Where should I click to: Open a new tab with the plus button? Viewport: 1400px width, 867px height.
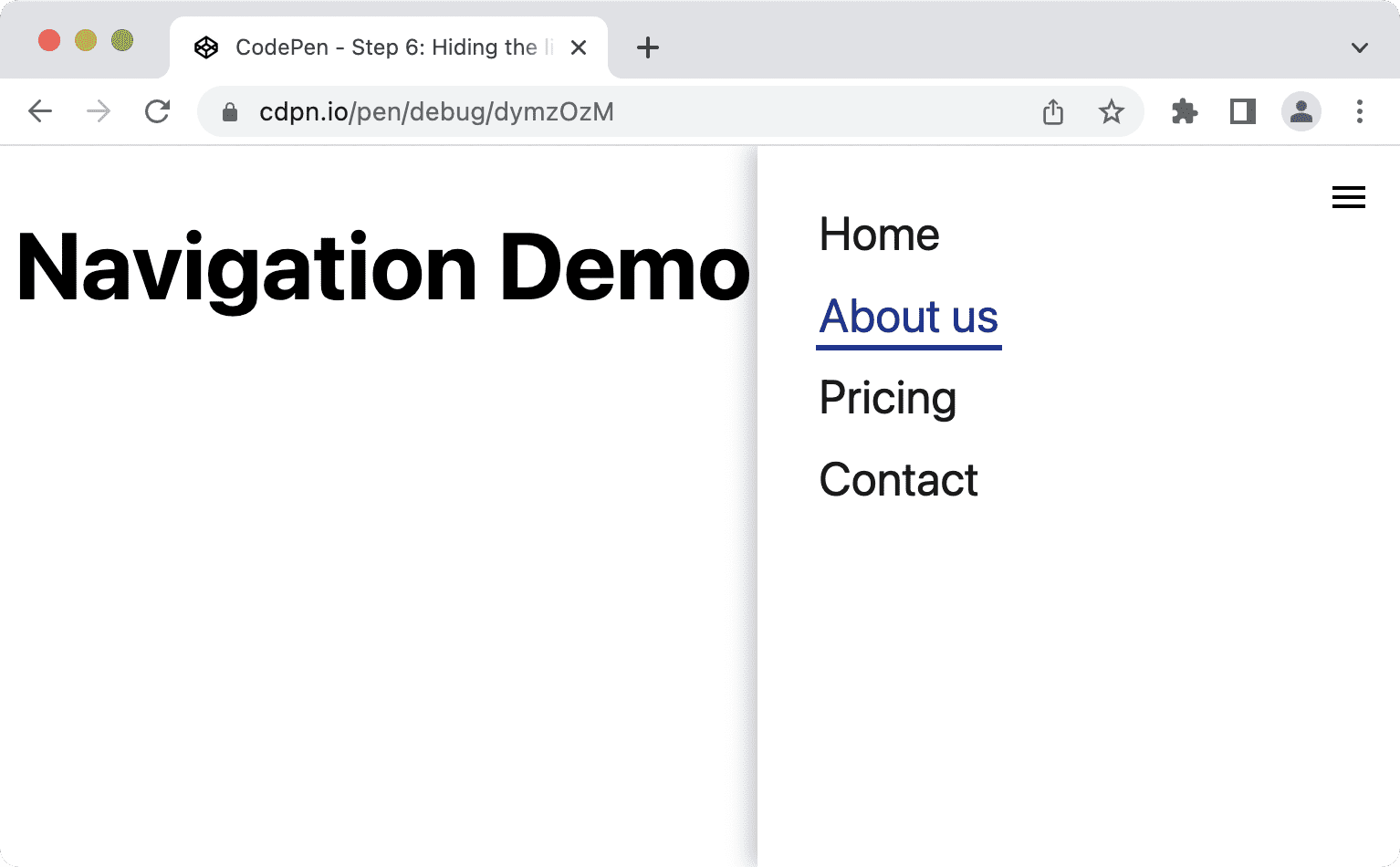[x=648, y=47]
